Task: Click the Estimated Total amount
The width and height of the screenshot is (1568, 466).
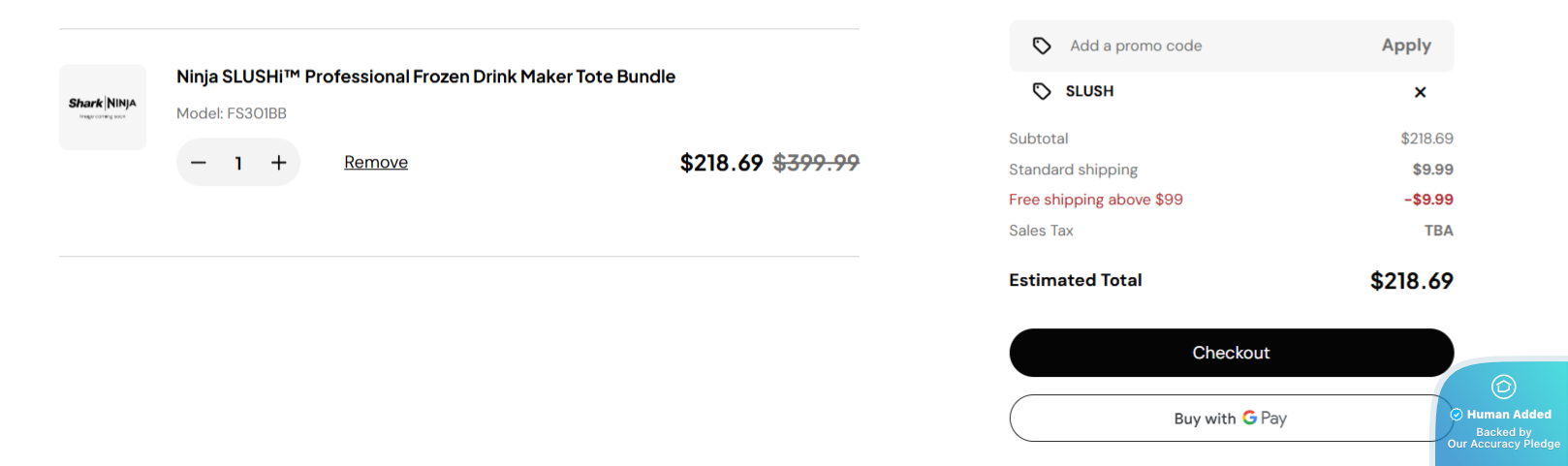Action: click(x=1411, y=281)
